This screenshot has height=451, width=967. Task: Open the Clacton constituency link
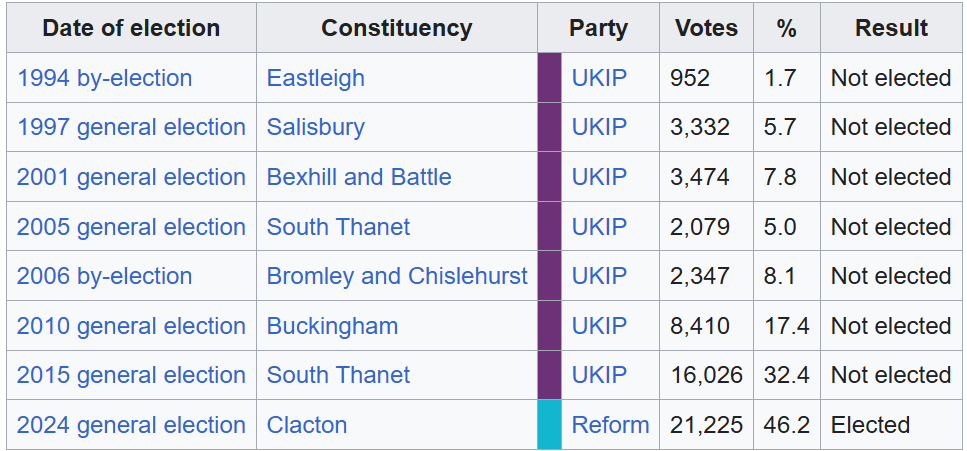(x=306, y=425)
